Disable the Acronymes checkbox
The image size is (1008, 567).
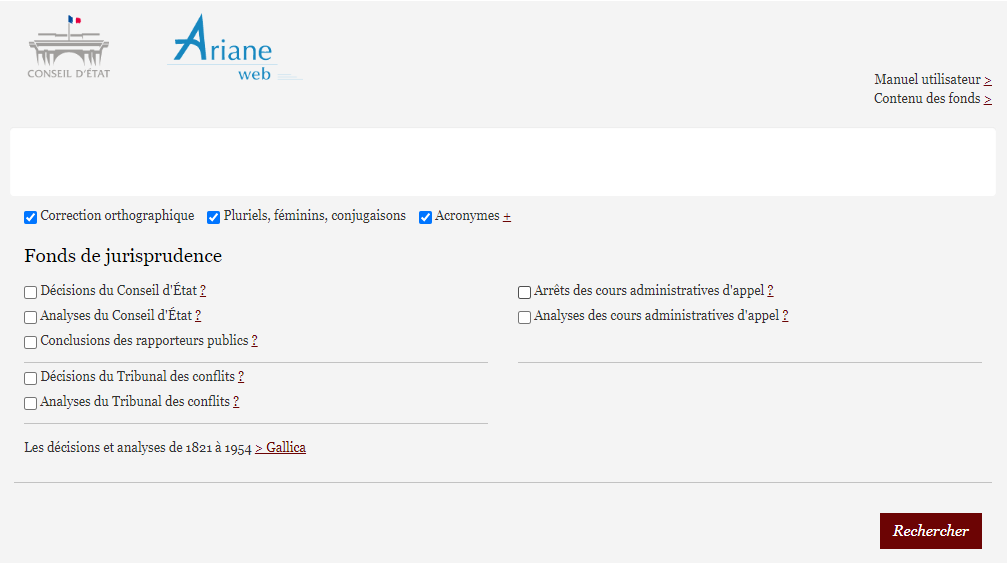(x=425, y=217)
